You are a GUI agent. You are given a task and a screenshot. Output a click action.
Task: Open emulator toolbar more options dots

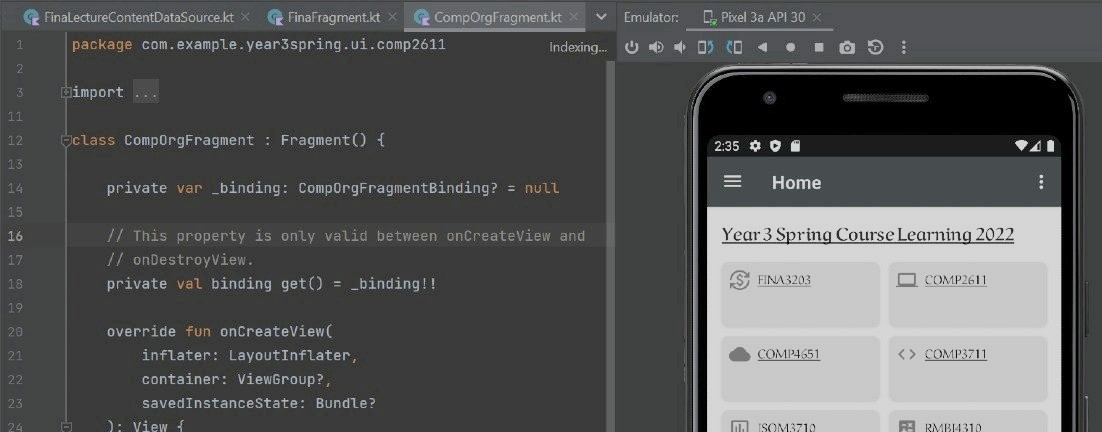pos(904,47)
